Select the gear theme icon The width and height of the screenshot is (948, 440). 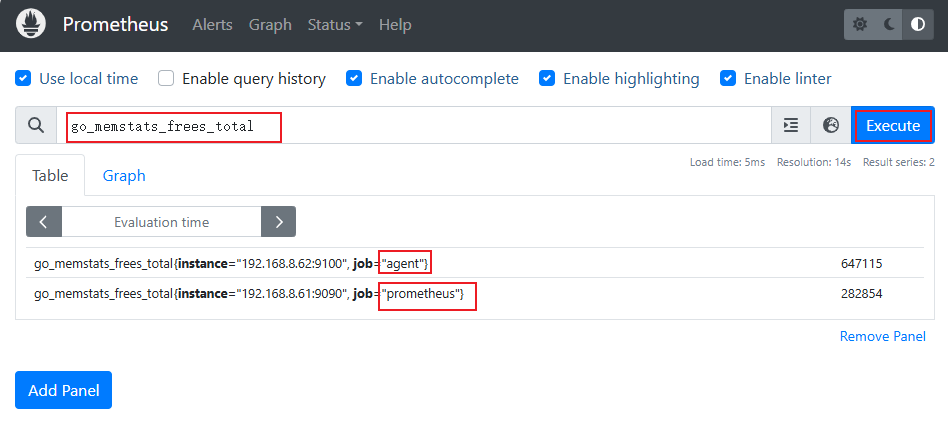[x=860, y=25]
